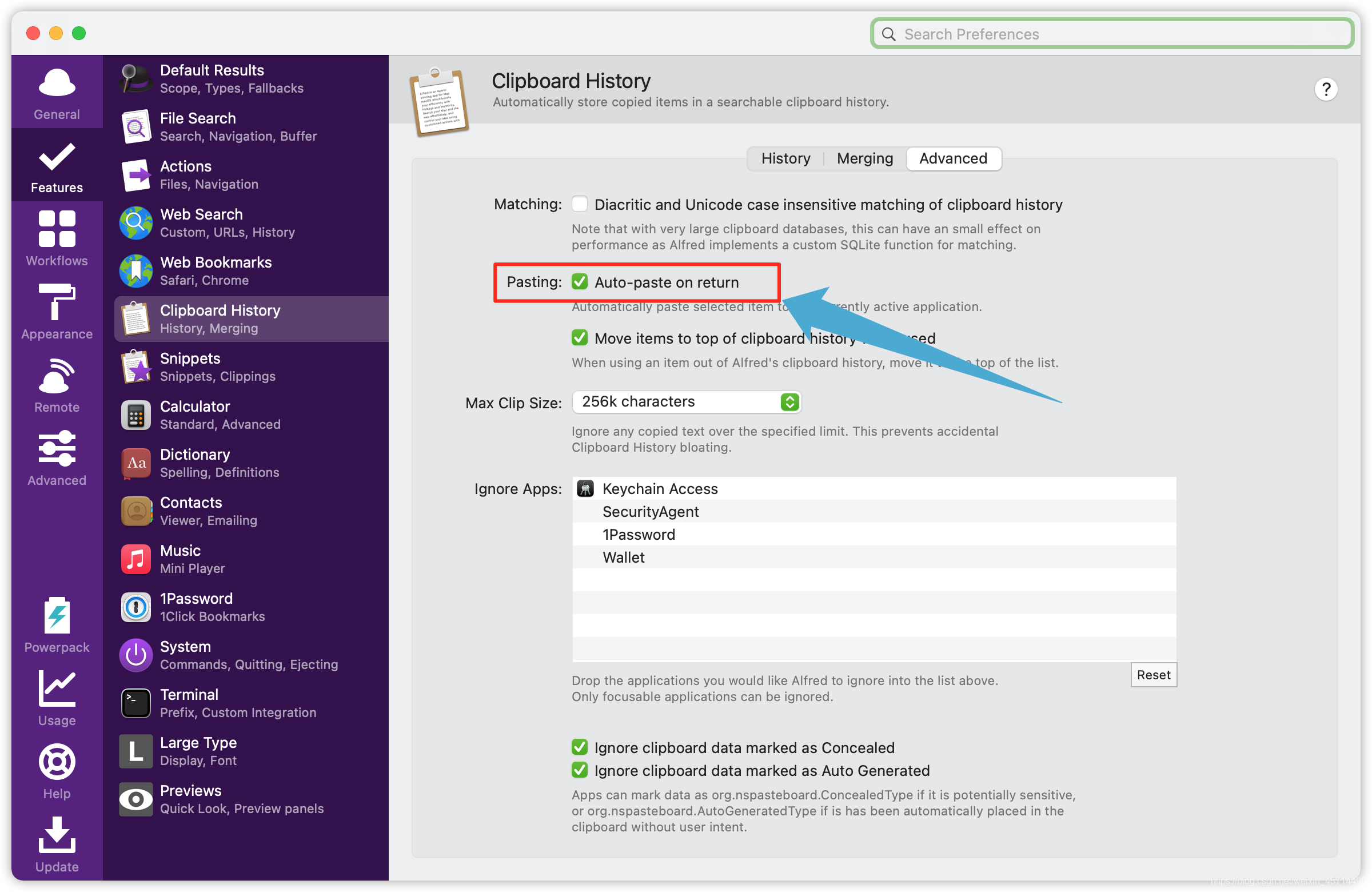Open the Usage statistics chart icon
Viewport: 1372px width, 892px height.
tap(57, 688)
